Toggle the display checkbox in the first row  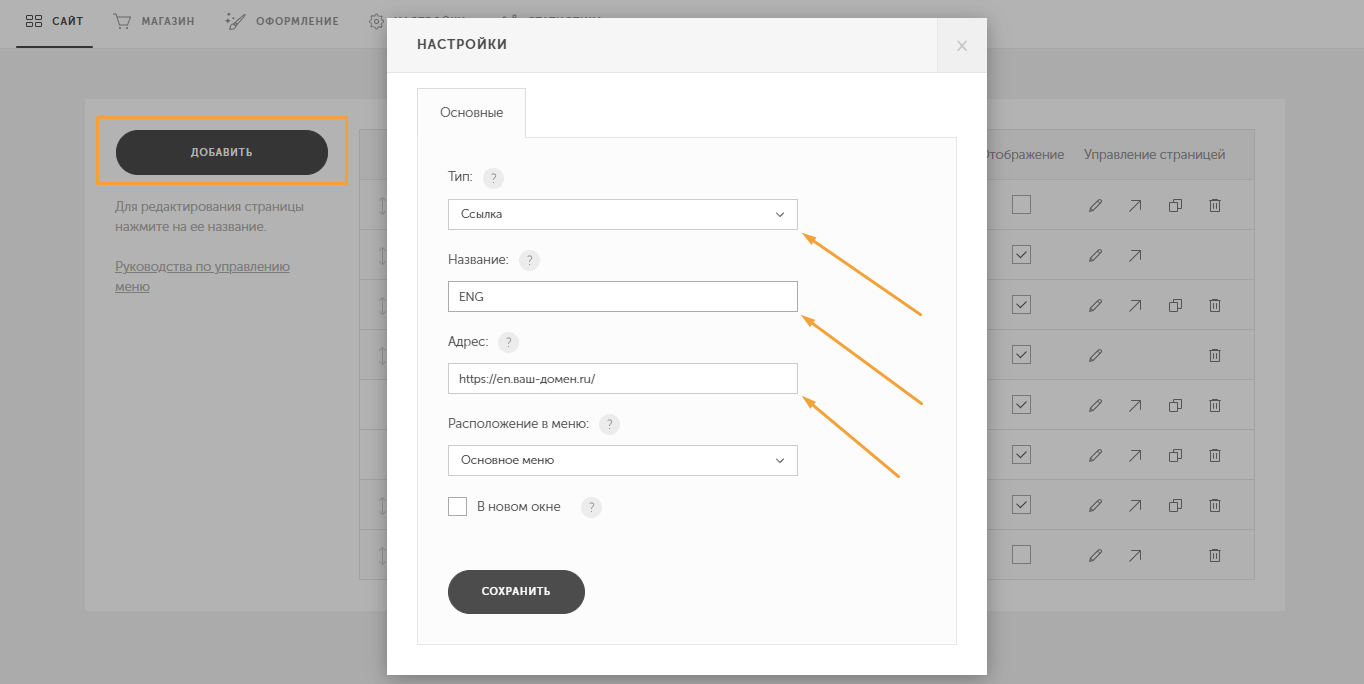point(1021,205)
